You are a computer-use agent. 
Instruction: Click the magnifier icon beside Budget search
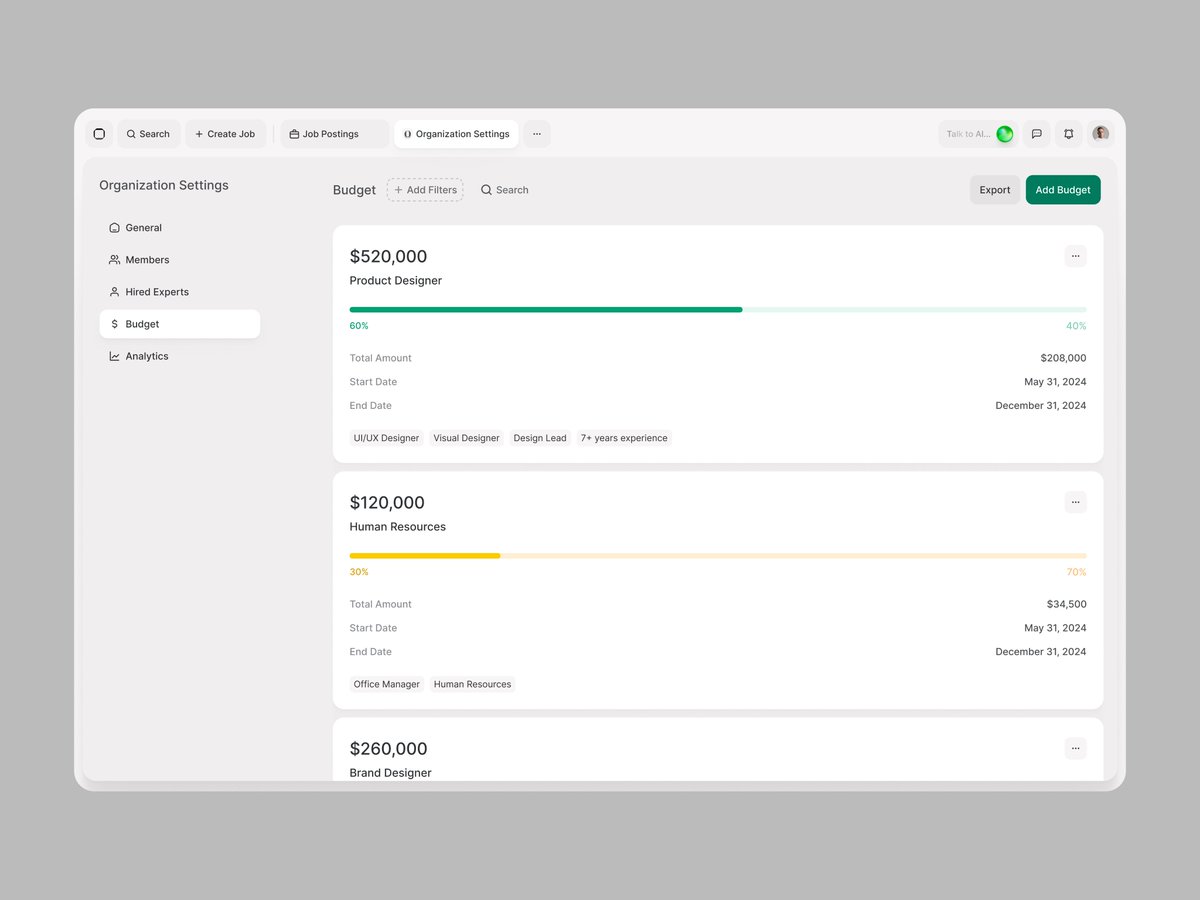[x=486, y=190]
